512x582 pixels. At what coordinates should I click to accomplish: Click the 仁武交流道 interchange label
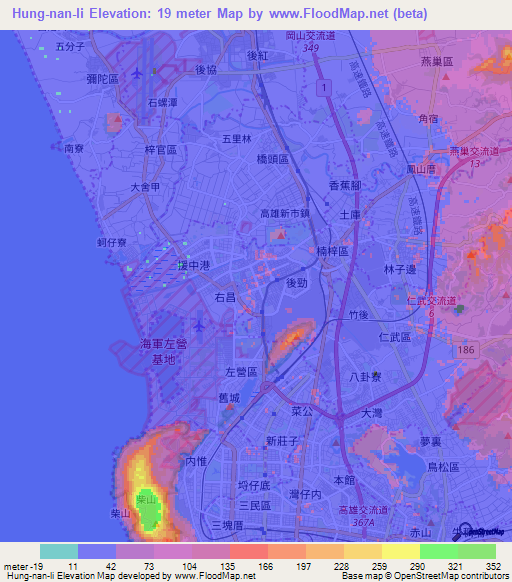[431, 301]
